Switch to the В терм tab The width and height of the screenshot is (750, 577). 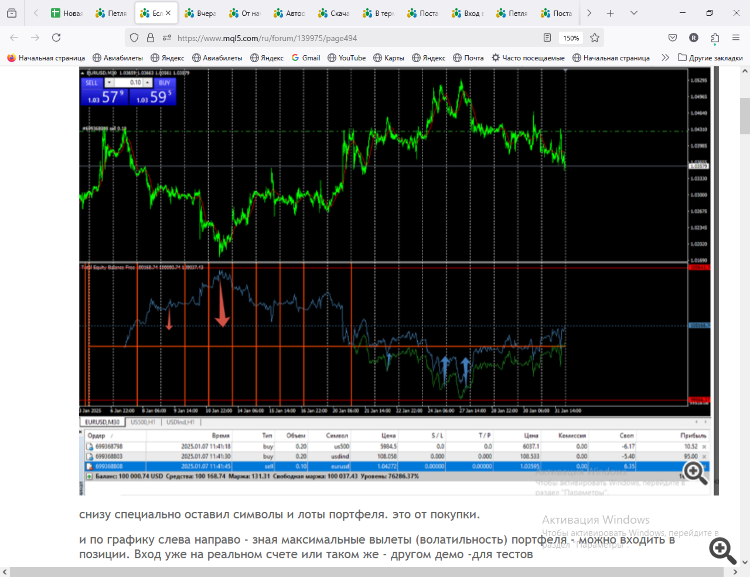[x=378, y=13]
